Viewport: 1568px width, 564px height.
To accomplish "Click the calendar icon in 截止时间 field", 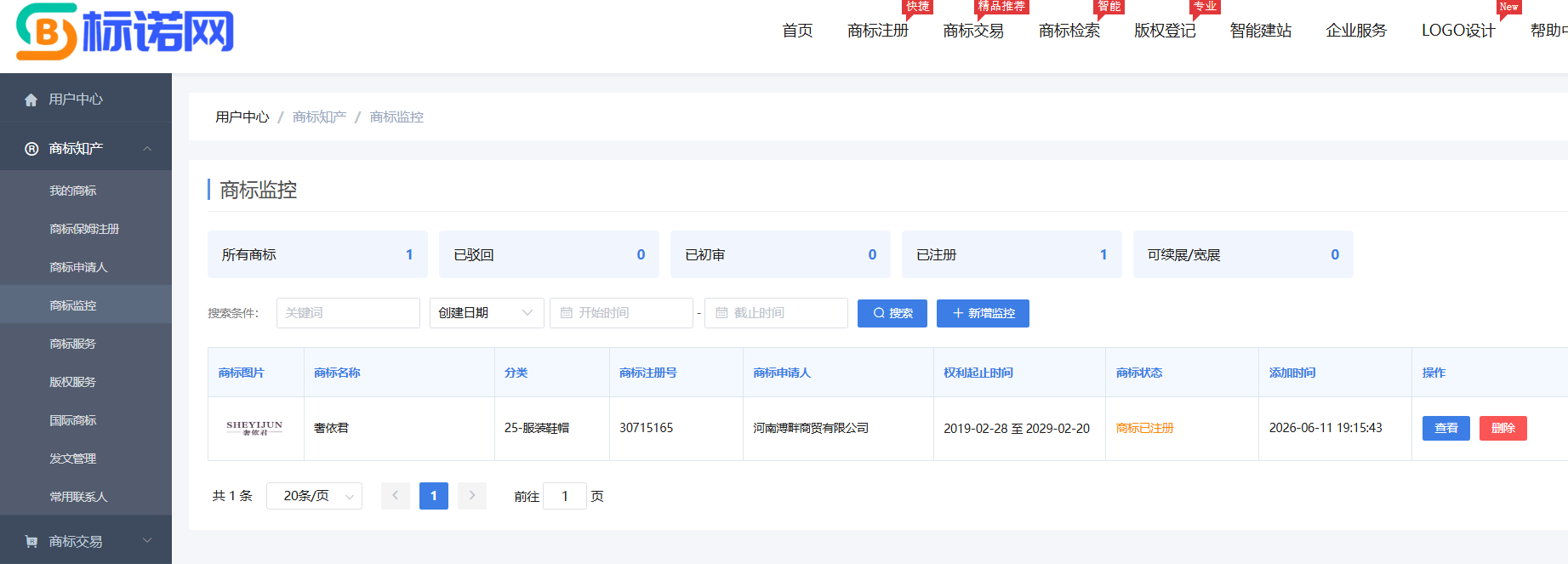I will 721,313.
